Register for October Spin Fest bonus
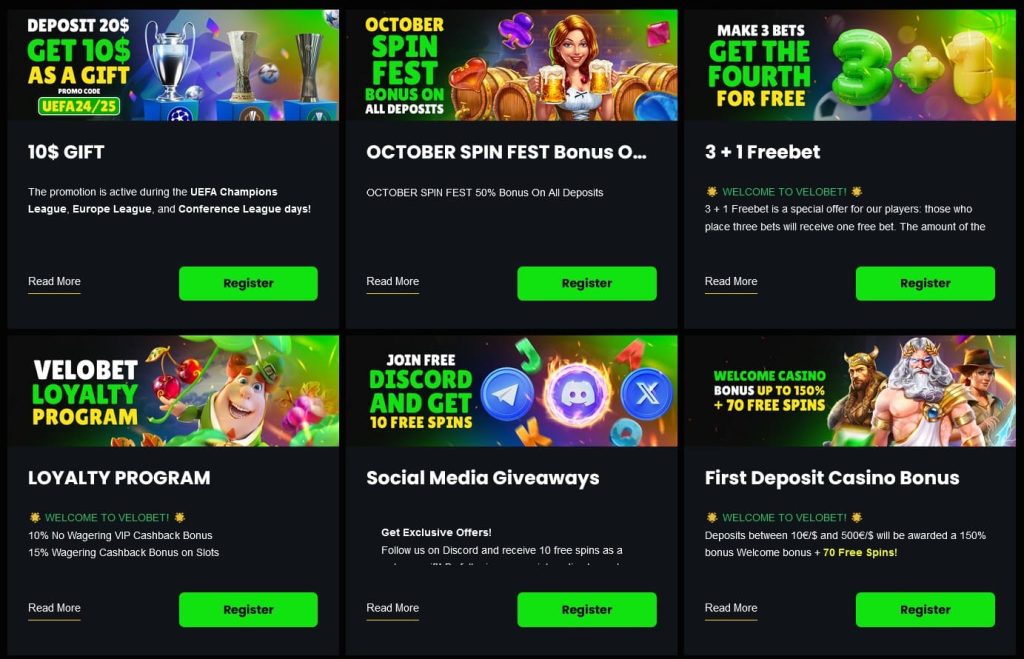Image resolution: width=1024 pixels, height=659 pixels. [x=586, y=283]
